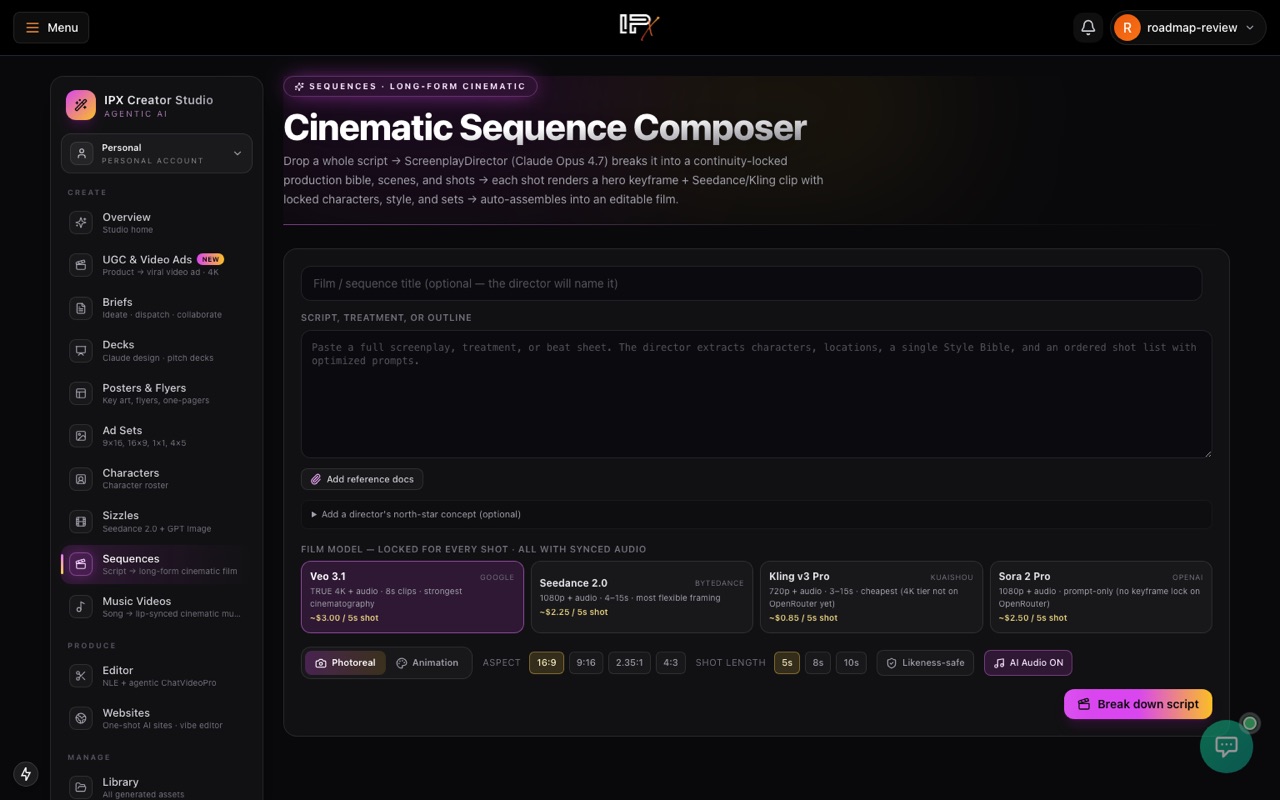Click the Sizzles film icon
Screen dimensions: 1280x800
click(x=81, y=521)
